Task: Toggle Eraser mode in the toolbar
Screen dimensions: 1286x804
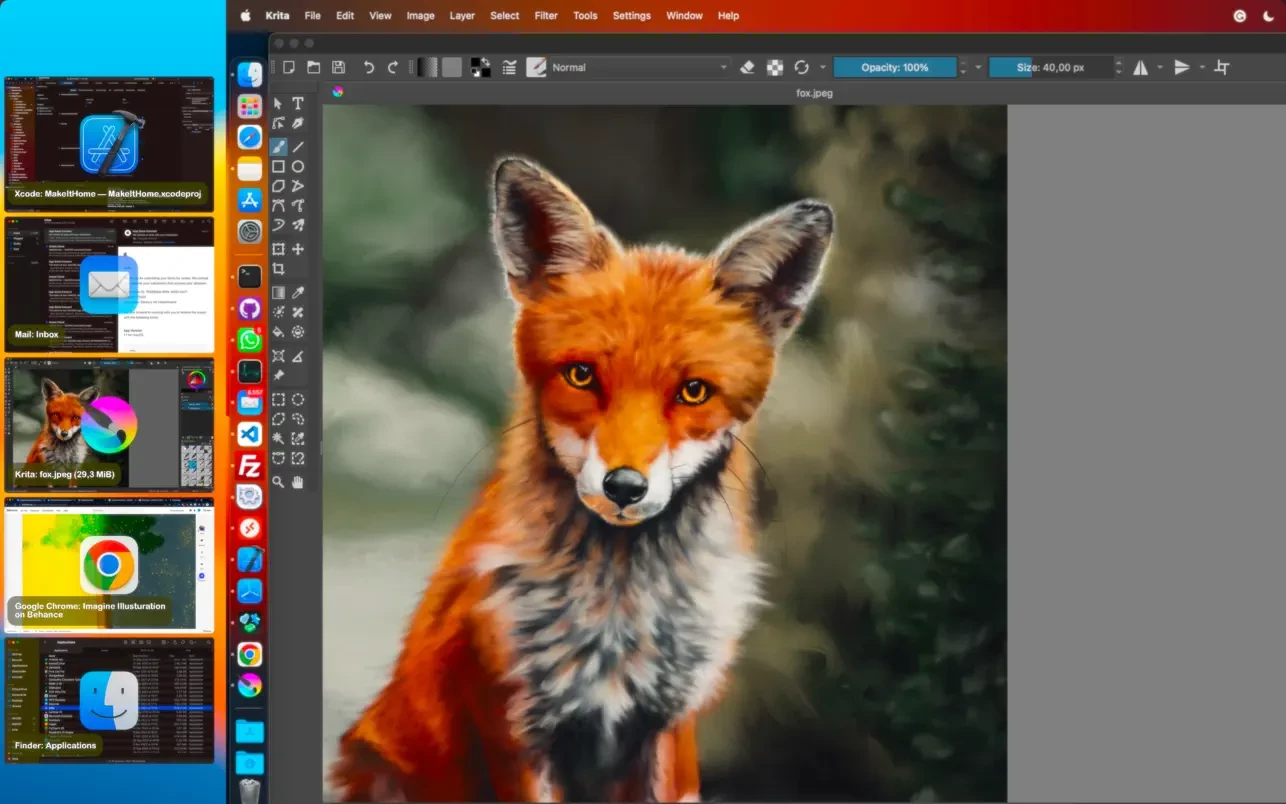Action: (747, 67)
